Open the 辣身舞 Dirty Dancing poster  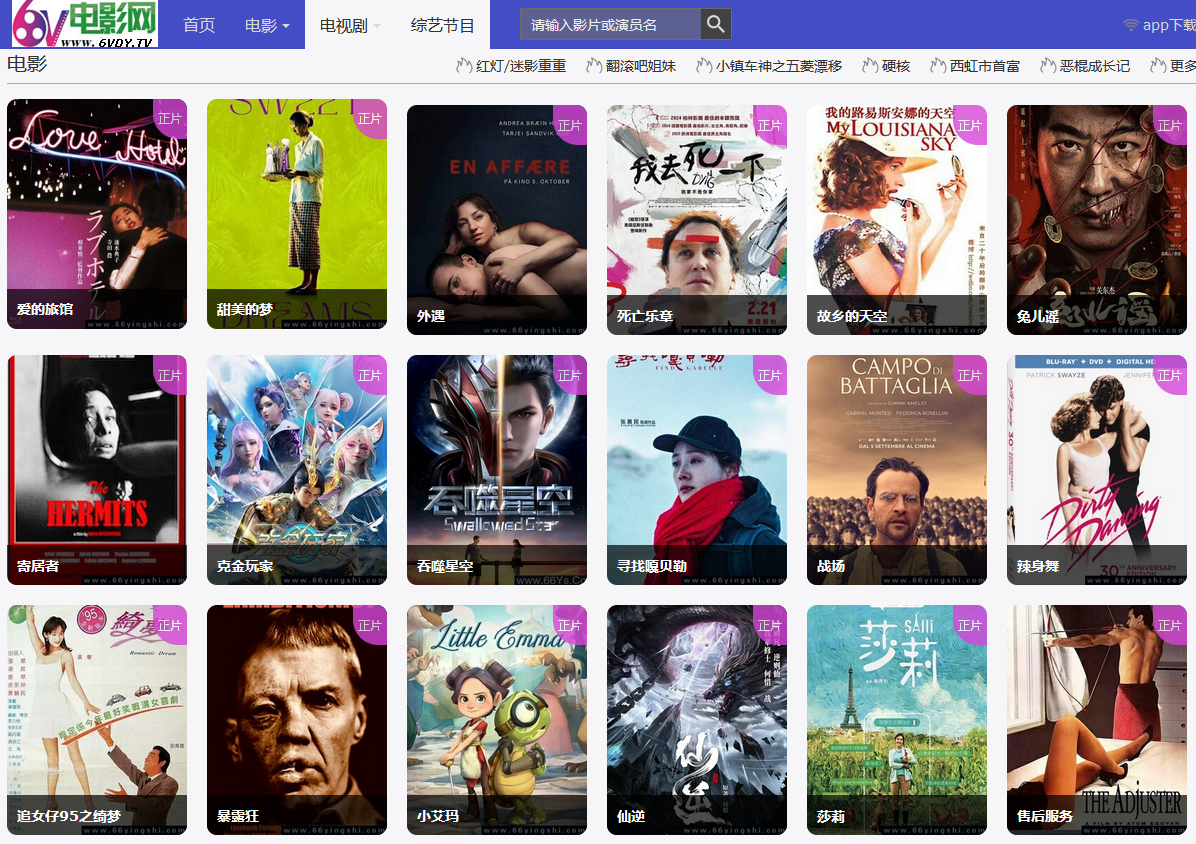pos(1096,470)
